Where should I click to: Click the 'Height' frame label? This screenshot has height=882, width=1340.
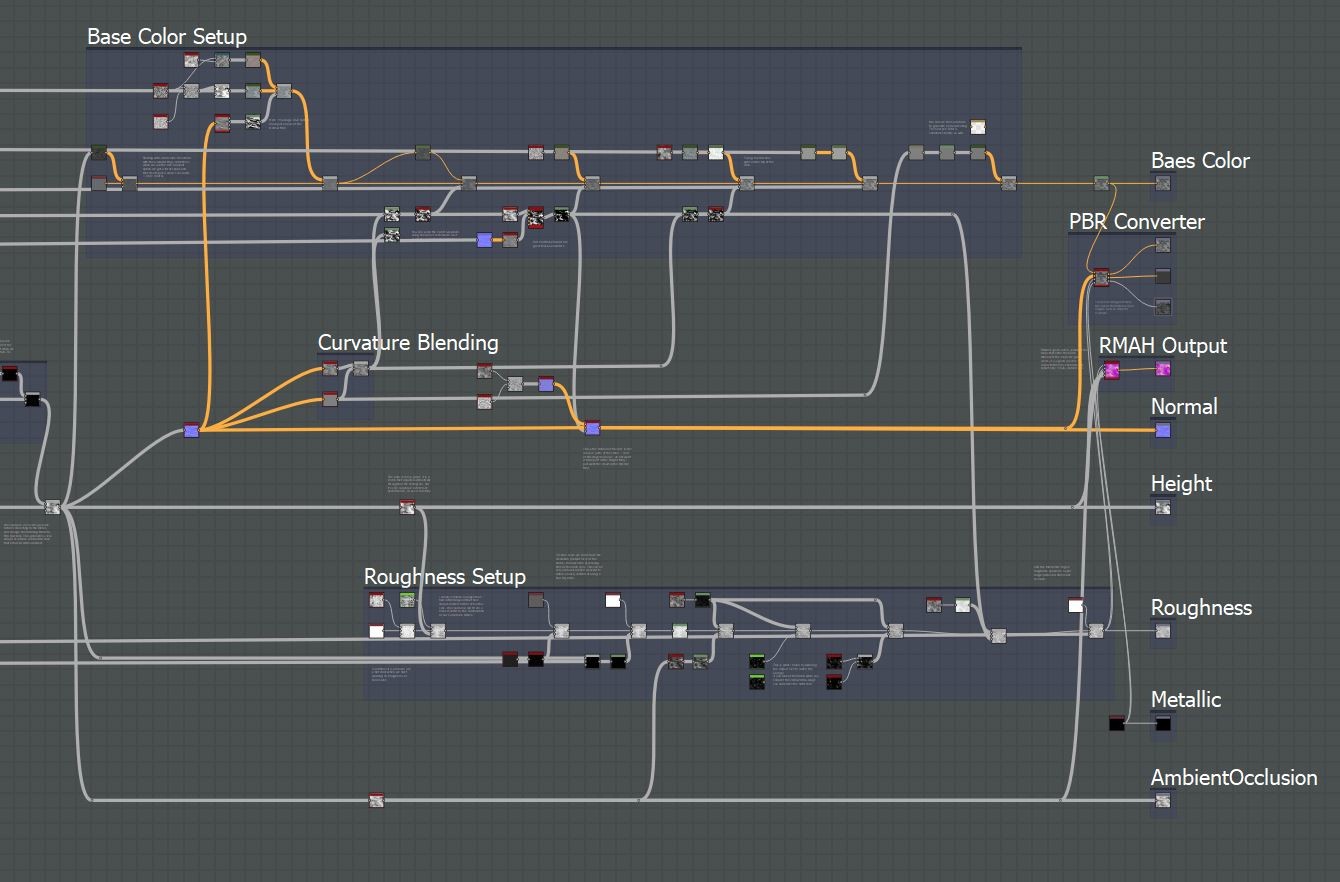(1181, 484)
